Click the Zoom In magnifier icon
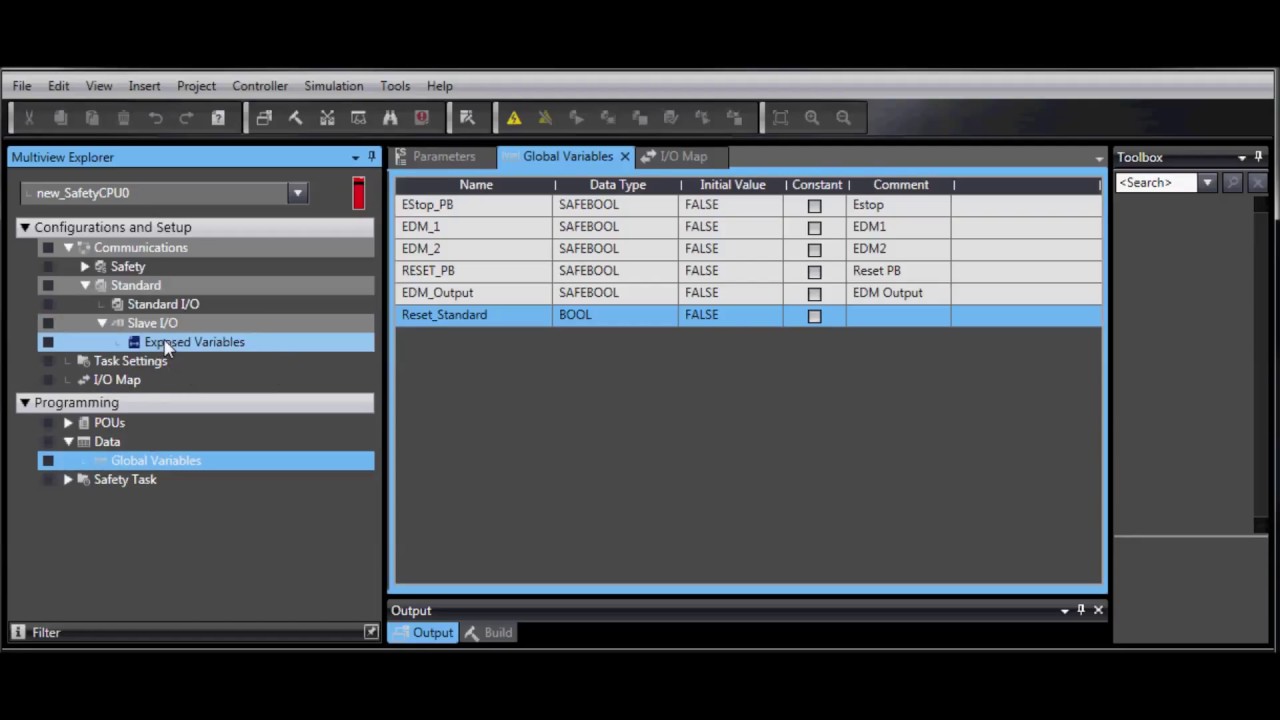This screenshot has height=720, width=1280. click(x=812, y=118)
